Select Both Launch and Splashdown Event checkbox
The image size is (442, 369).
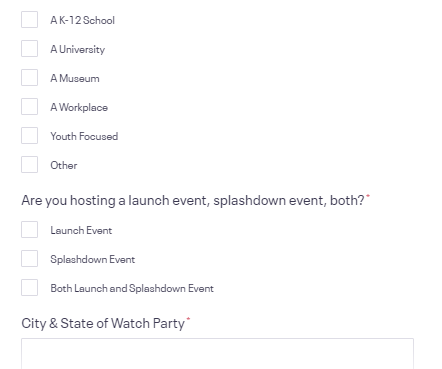[x=29, y=288]
